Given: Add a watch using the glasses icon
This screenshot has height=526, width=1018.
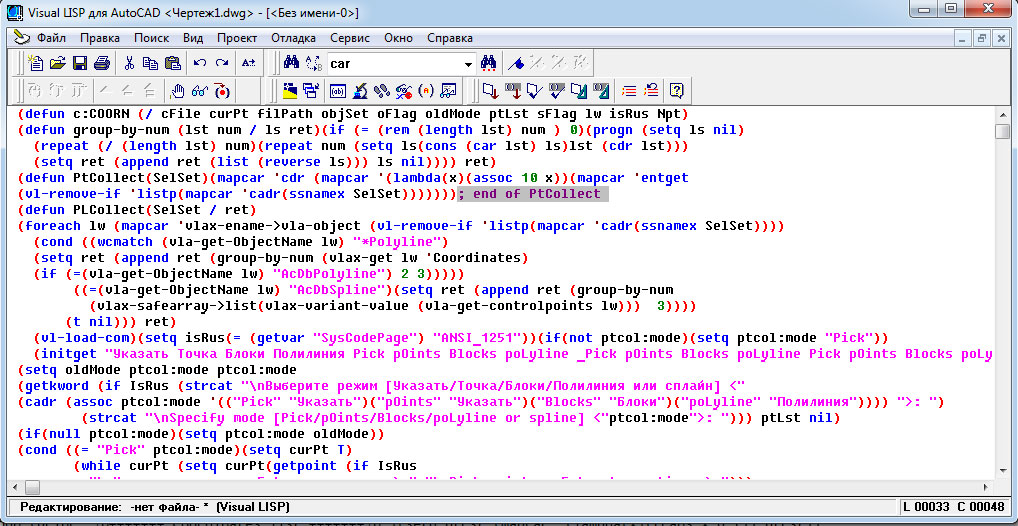Looking at the screenshot, I should (199, 90).
